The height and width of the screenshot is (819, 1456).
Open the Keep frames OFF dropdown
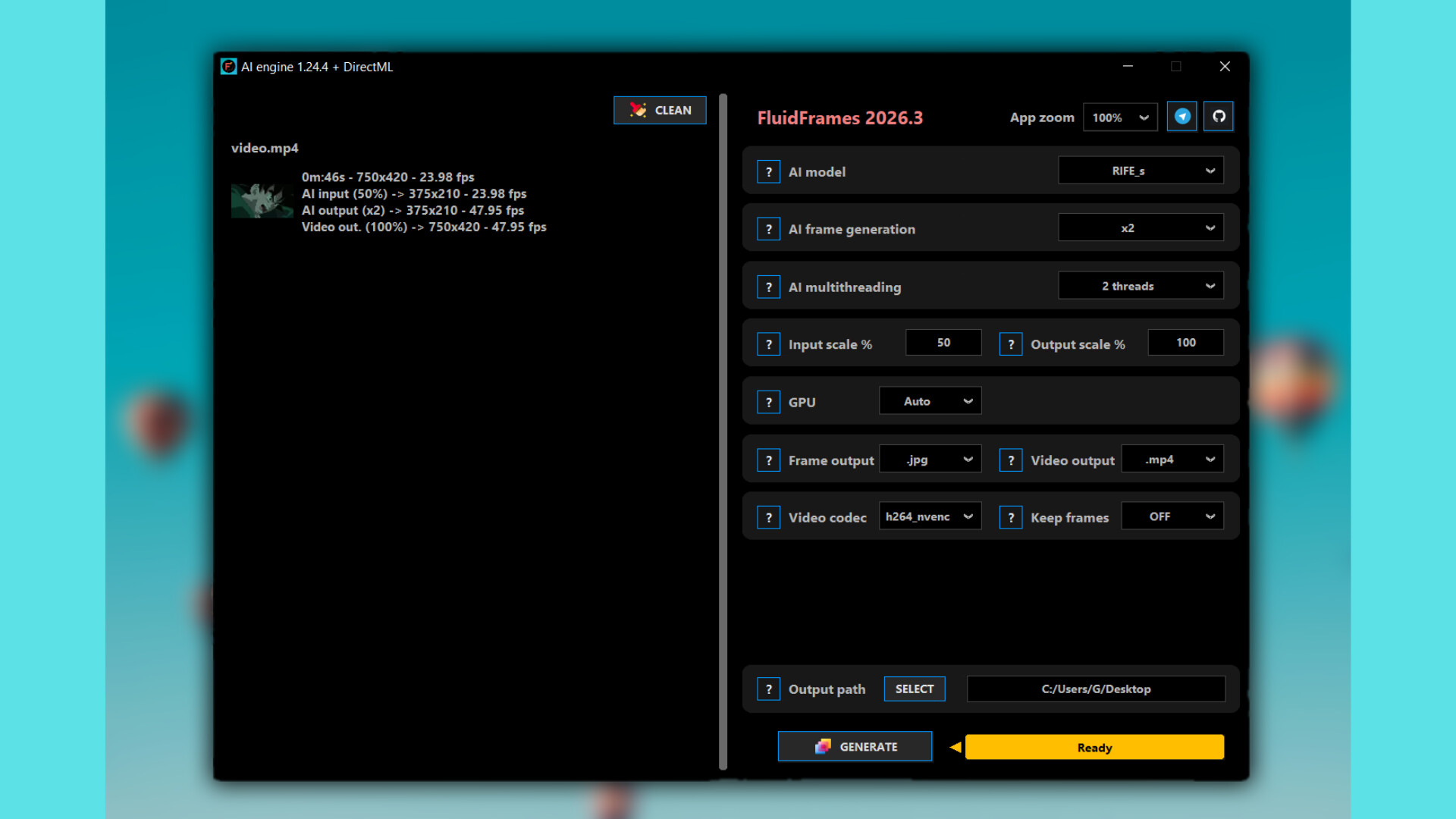click(x=1172, y=516)
